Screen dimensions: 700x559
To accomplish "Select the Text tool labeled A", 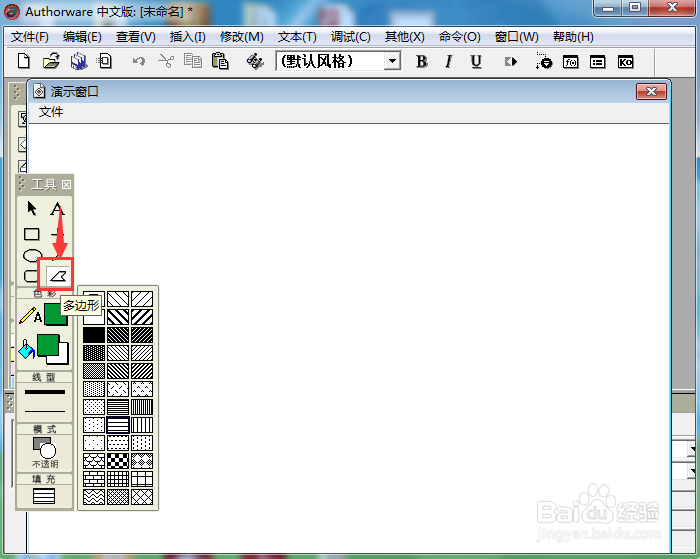I will click(57, 208).
